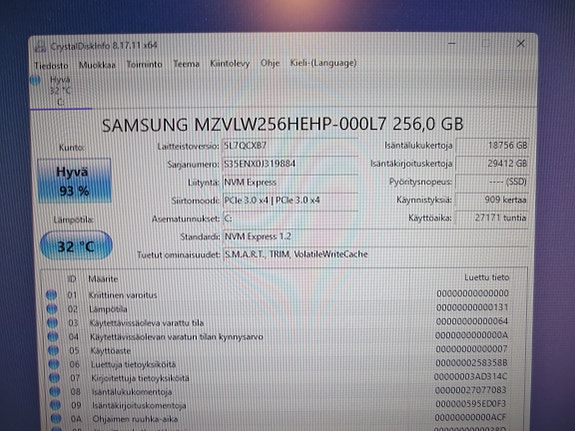The height and width of the screenshot is (431, 575).
Task: Open the Tiedosto menu
Action: (51, 66)
